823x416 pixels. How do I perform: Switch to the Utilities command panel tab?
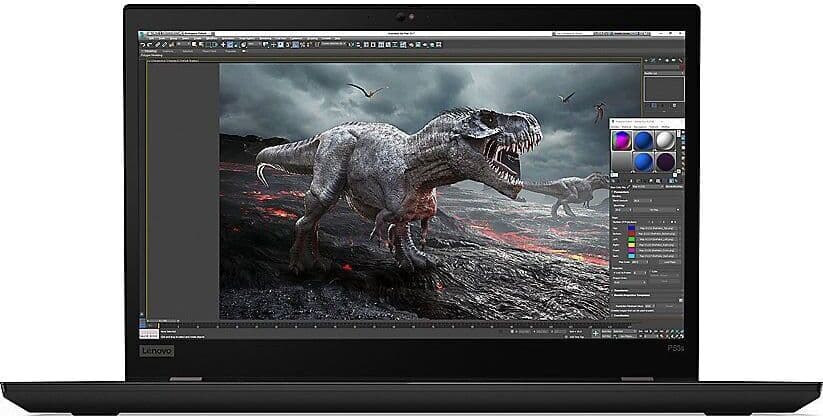pyautogui.click(x=681, y=60)
